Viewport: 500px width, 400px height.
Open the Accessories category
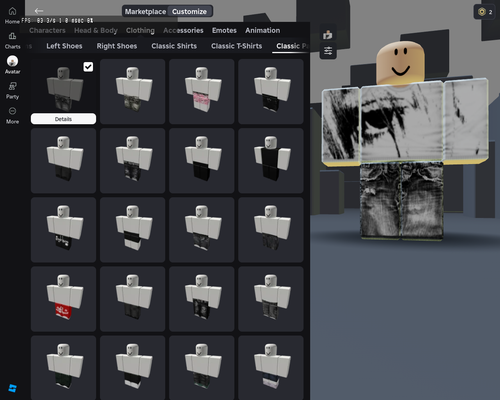coord(183,30)
